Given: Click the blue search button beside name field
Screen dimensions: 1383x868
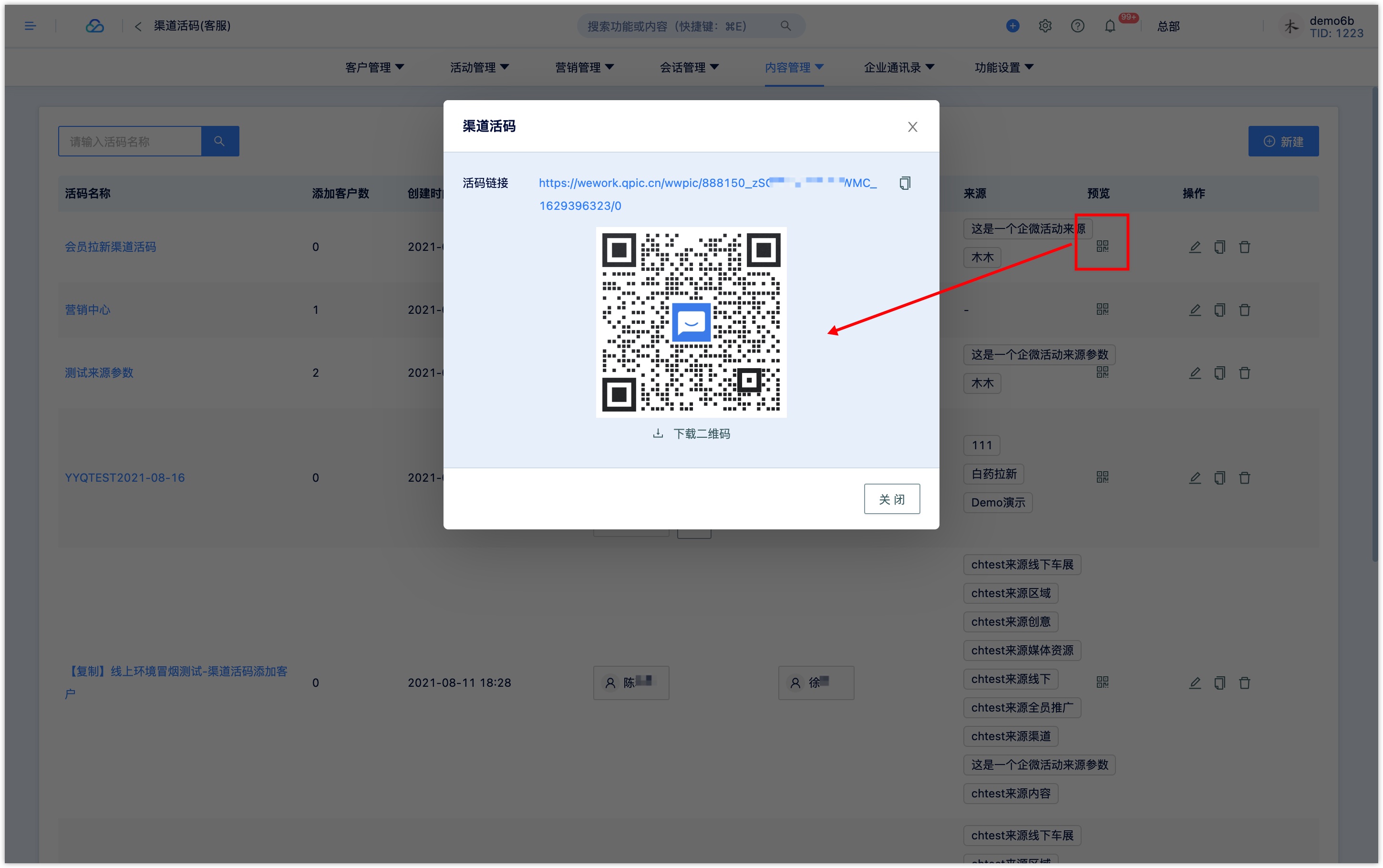Looking at the screenshot, I should point(220,141).
